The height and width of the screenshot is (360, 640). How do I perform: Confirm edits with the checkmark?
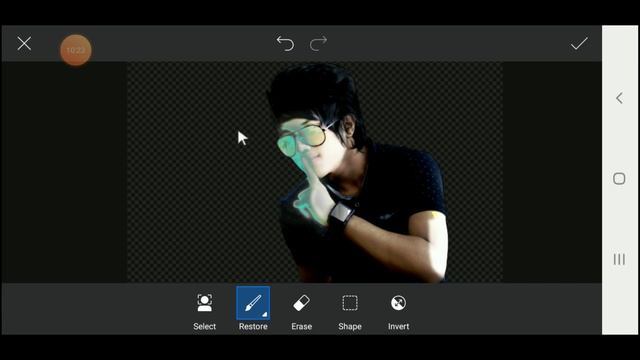click(x=579, y=43)
